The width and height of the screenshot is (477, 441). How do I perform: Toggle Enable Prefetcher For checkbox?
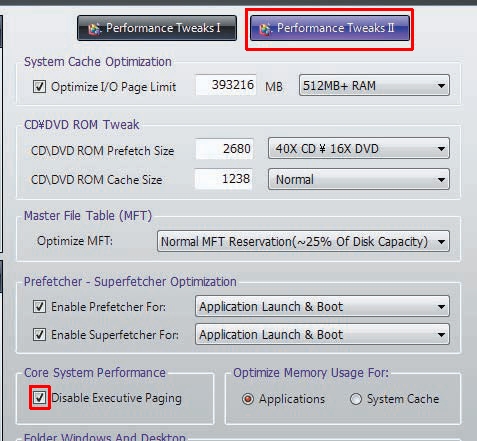39,306
